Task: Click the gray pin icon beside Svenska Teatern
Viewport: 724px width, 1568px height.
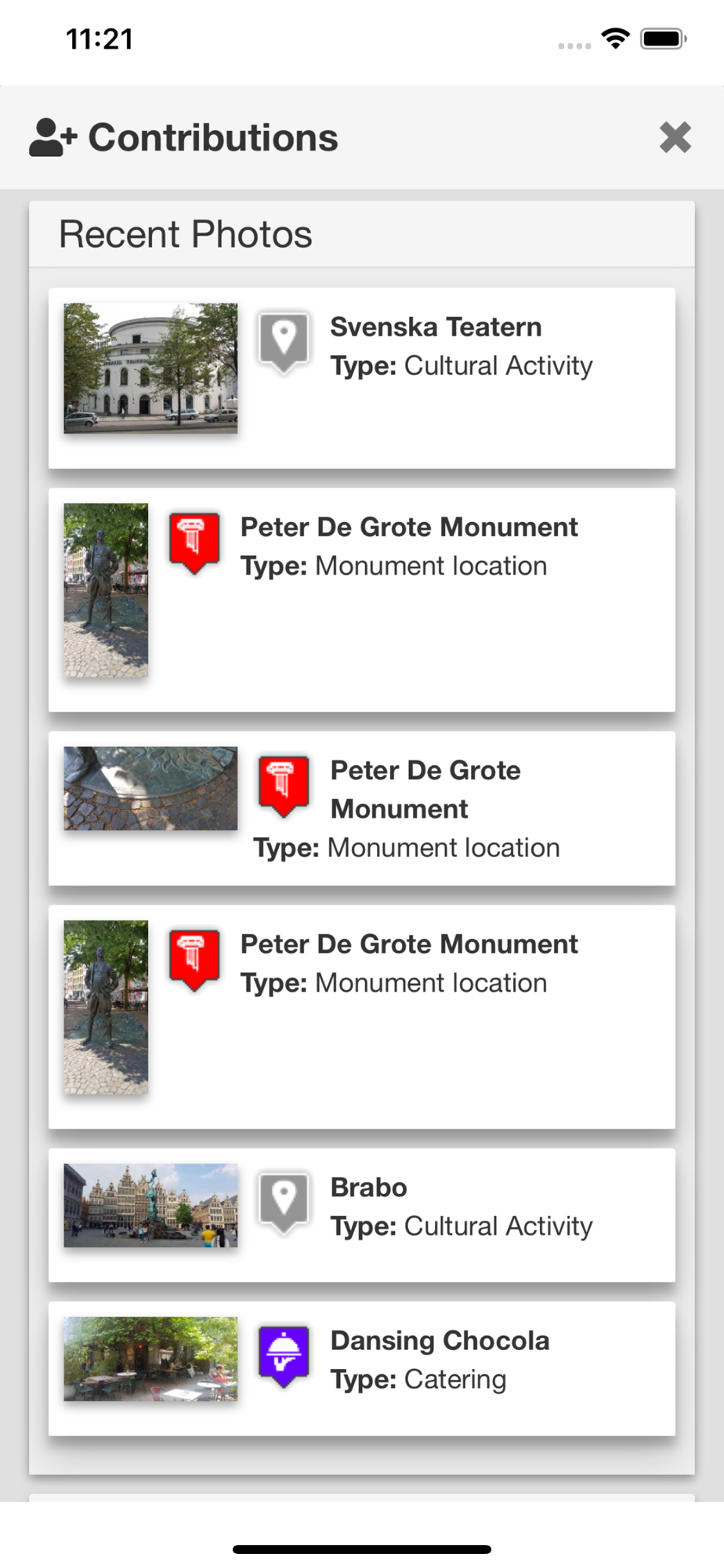Action: [x=284, y=342]
